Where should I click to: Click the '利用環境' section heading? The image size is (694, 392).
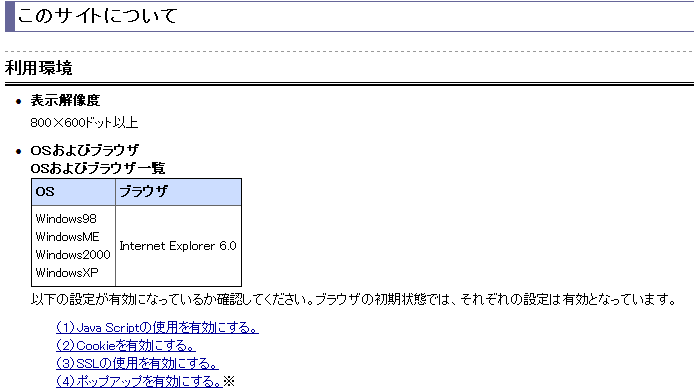39,68
